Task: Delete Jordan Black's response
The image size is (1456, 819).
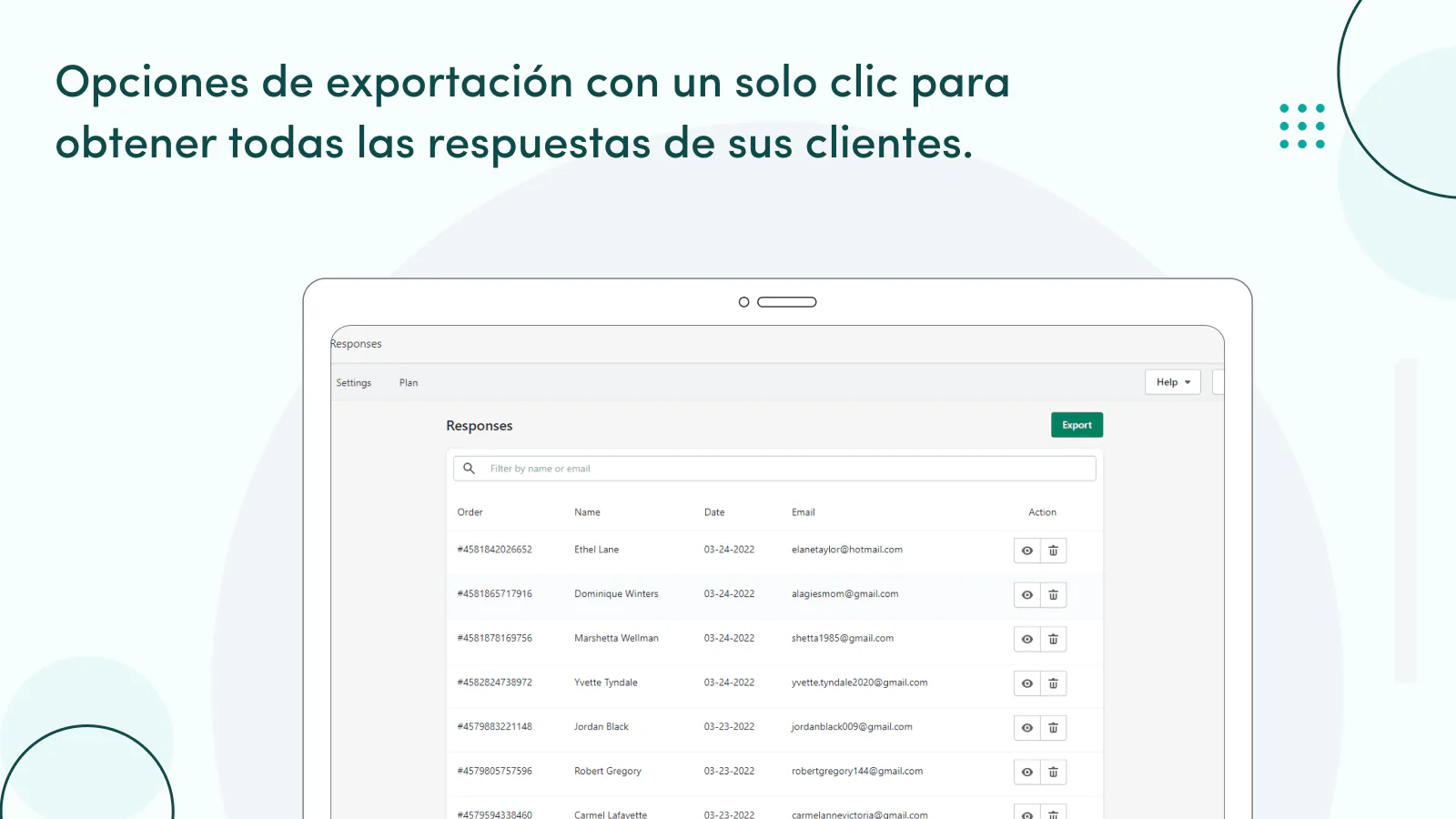Action: [x=1053, y=728]
